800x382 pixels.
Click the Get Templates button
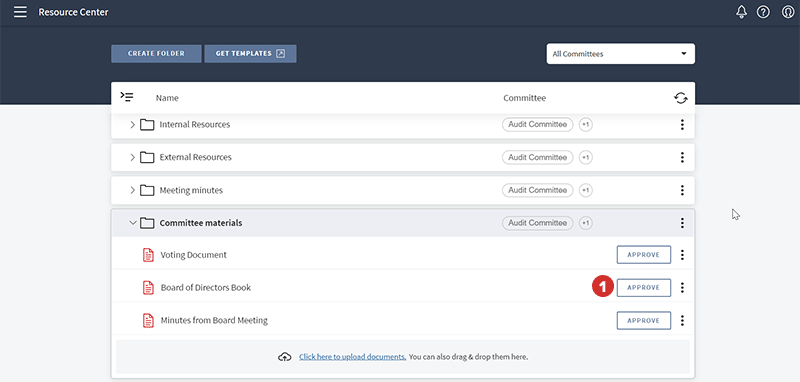250,54
